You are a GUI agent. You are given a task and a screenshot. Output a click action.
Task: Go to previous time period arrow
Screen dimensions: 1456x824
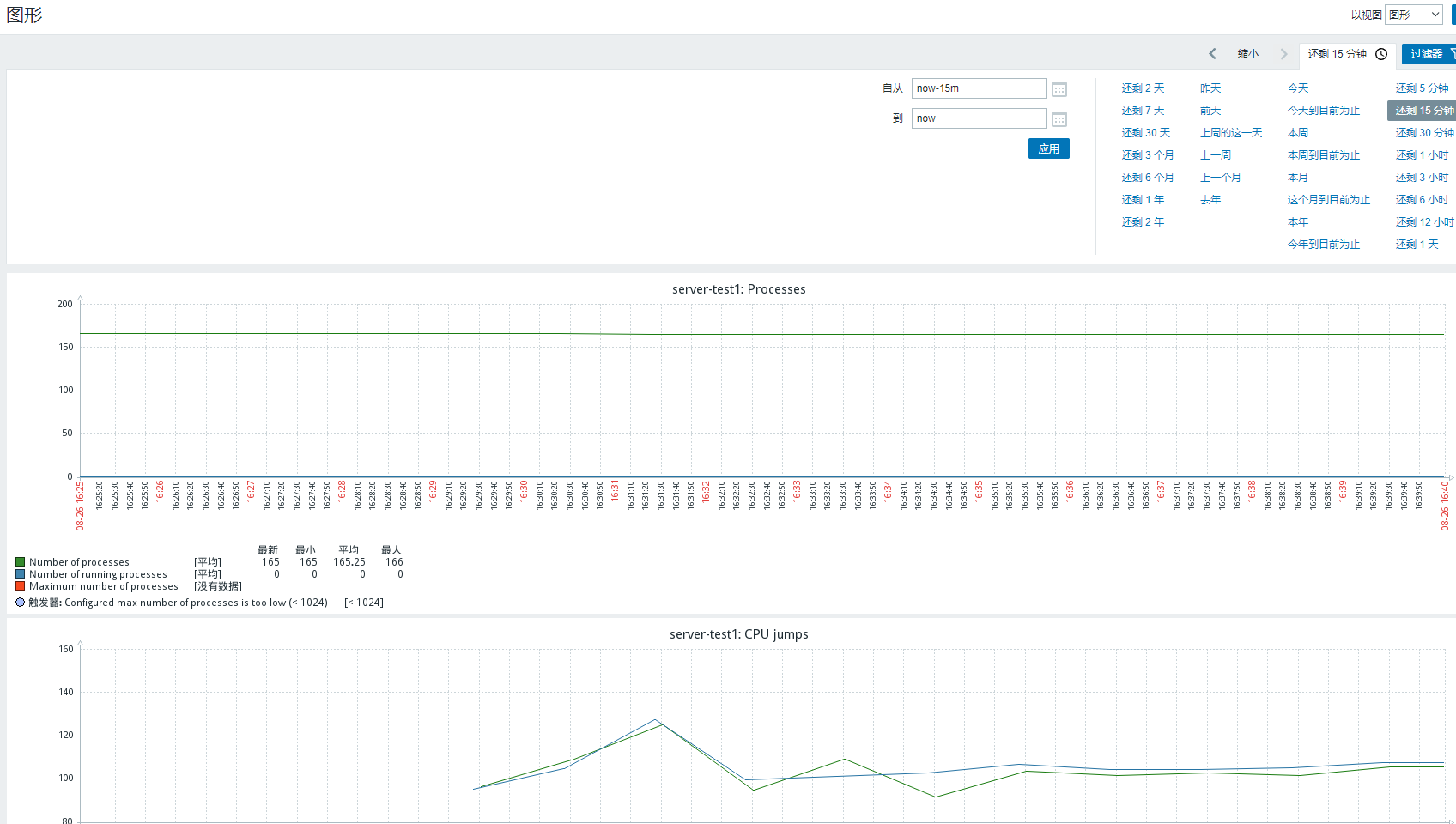pos(1212,53)
